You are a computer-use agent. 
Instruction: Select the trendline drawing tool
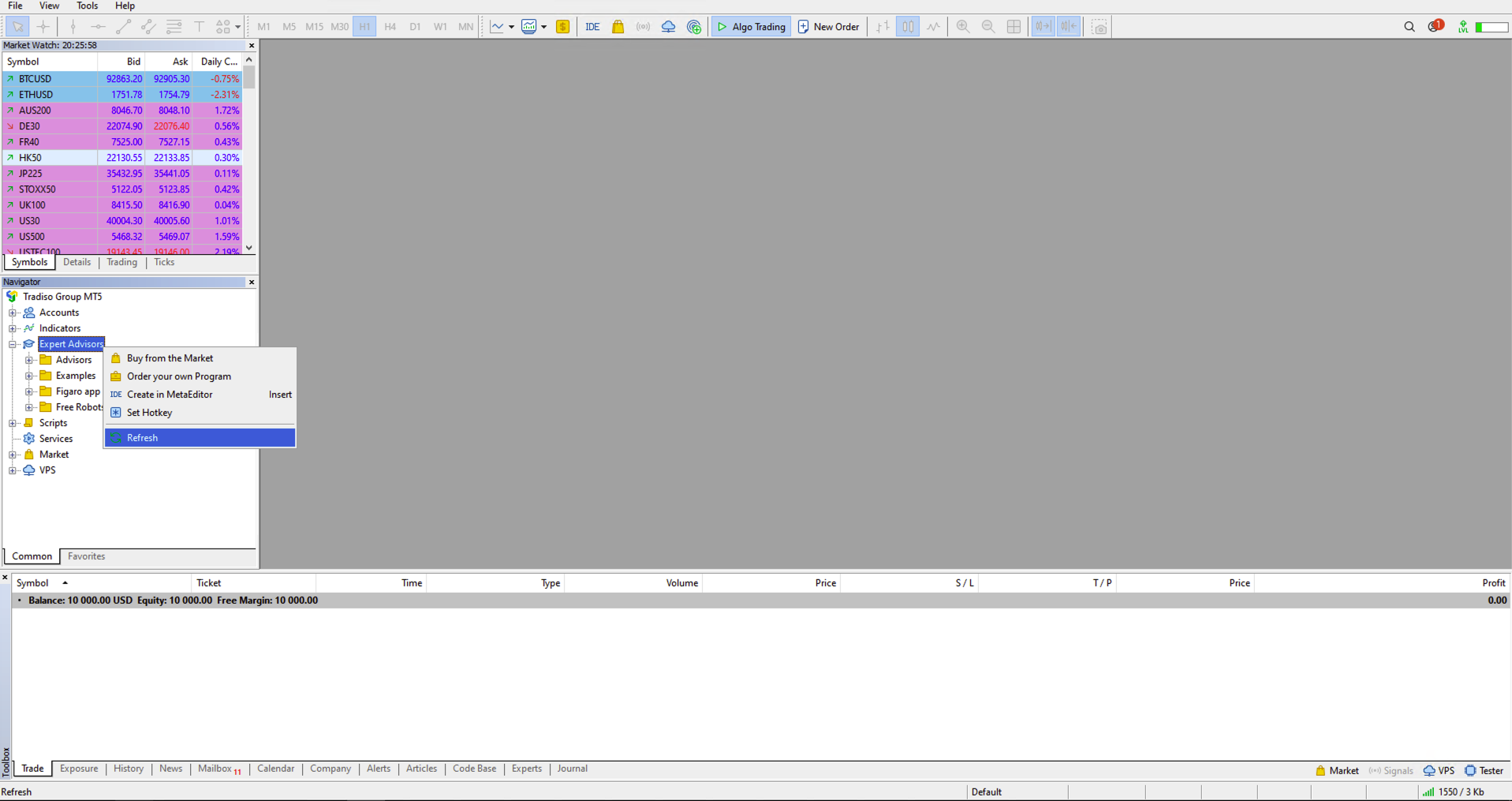123,27
